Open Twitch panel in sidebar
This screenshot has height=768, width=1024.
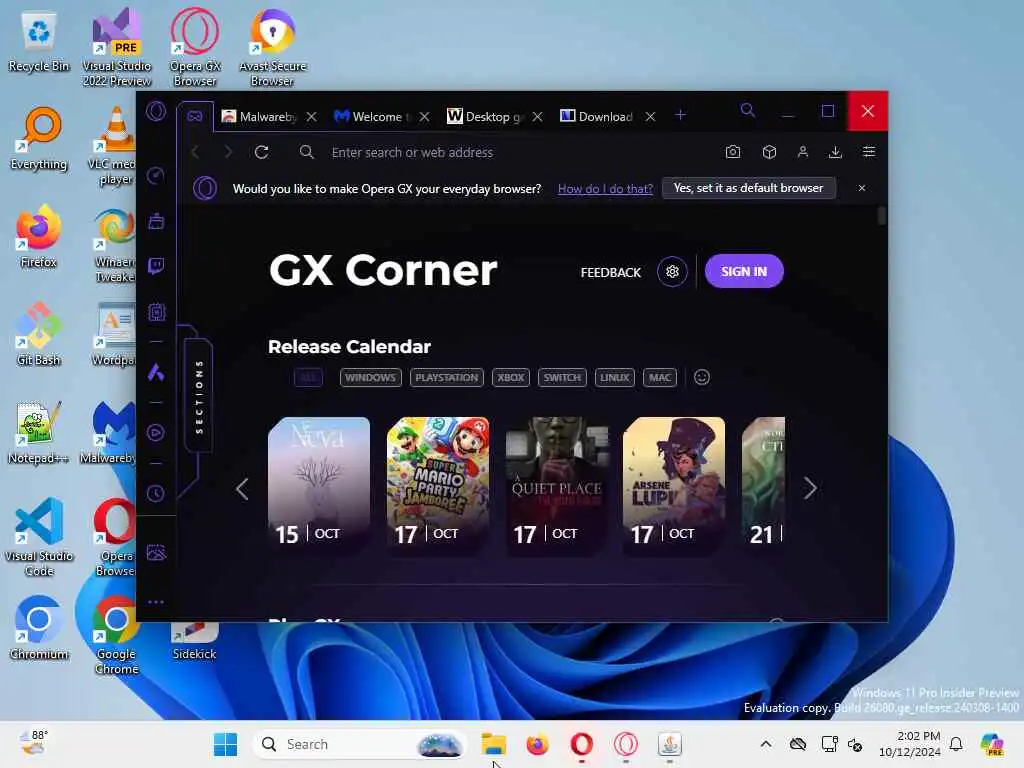156,266
